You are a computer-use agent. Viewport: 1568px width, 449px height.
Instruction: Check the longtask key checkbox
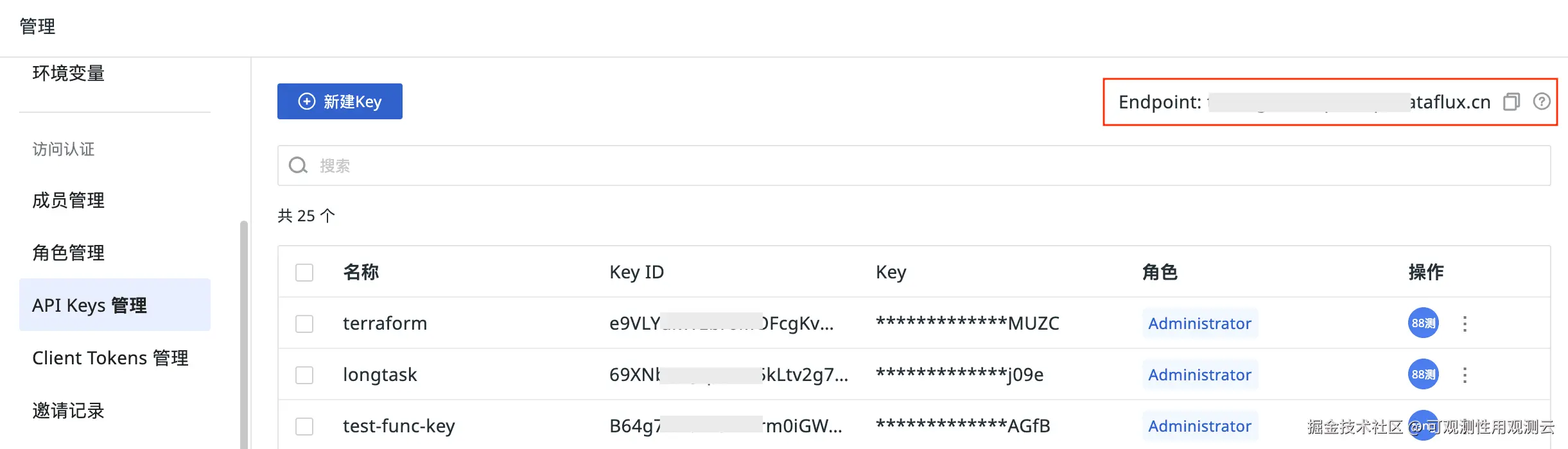304,375
